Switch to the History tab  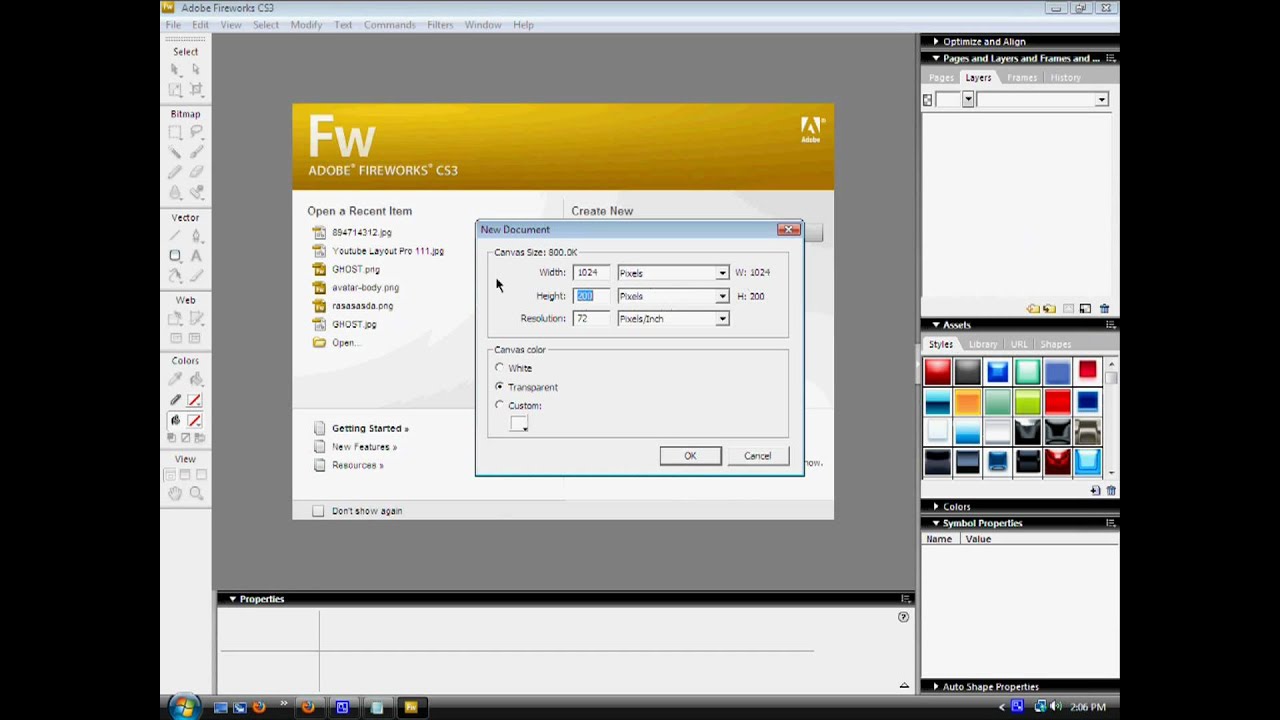point(1065,78)
